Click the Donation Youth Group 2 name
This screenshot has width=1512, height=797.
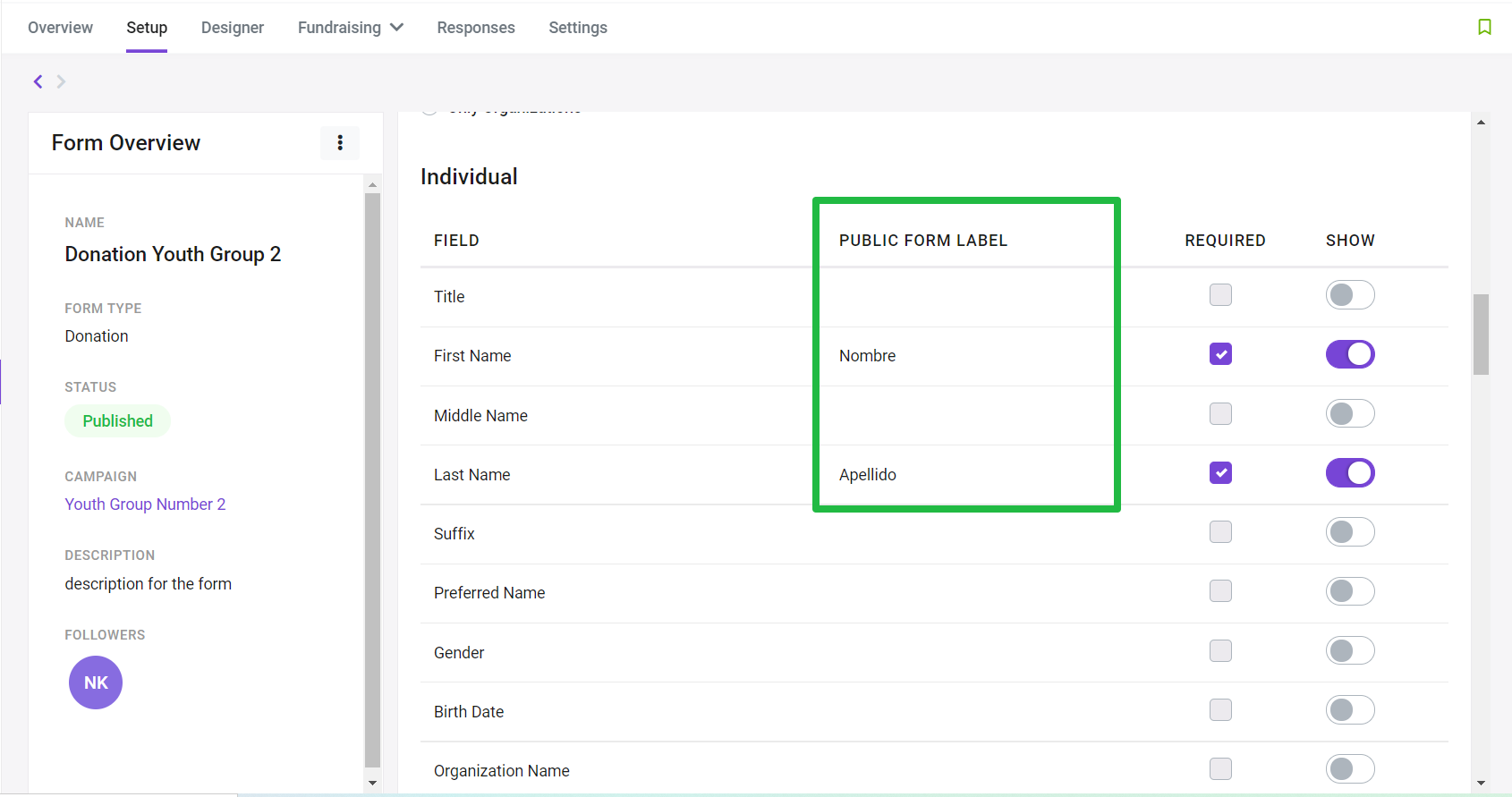pos(173,254)
